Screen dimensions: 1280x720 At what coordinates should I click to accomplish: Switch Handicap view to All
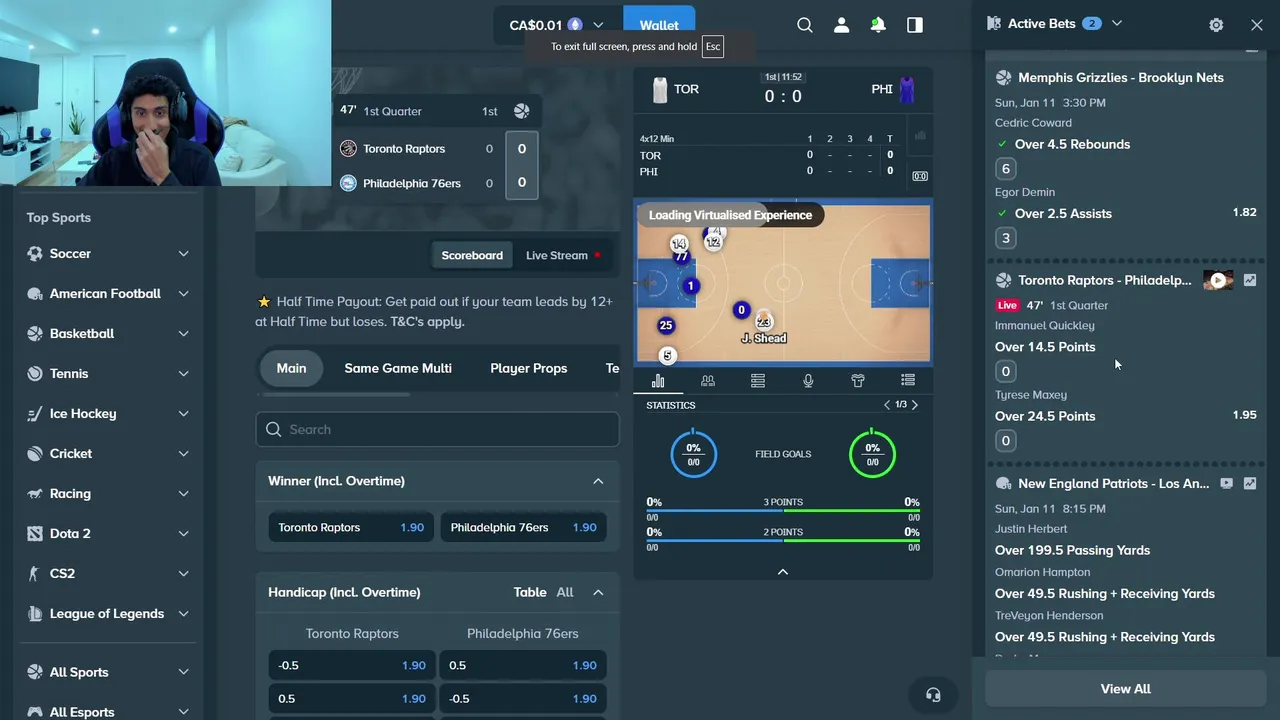pos(565,592)
